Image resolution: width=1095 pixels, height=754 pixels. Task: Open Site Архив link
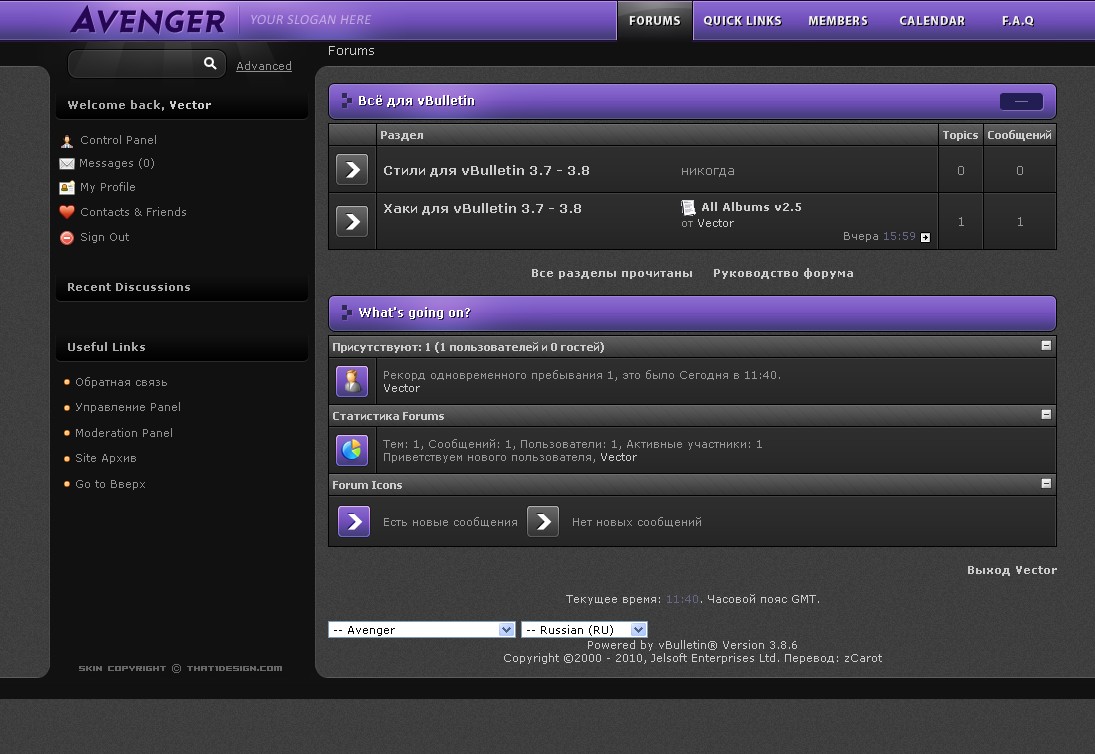point(105,458)
